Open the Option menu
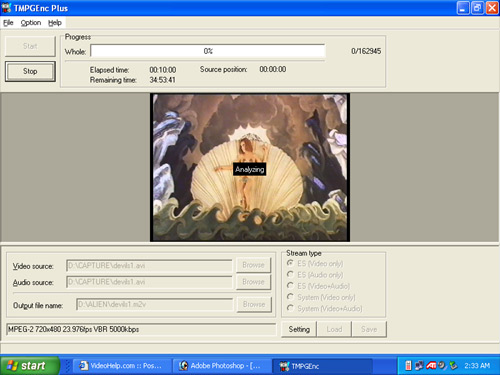This screenshot has height=375, width=500. [x=31, y=23]
